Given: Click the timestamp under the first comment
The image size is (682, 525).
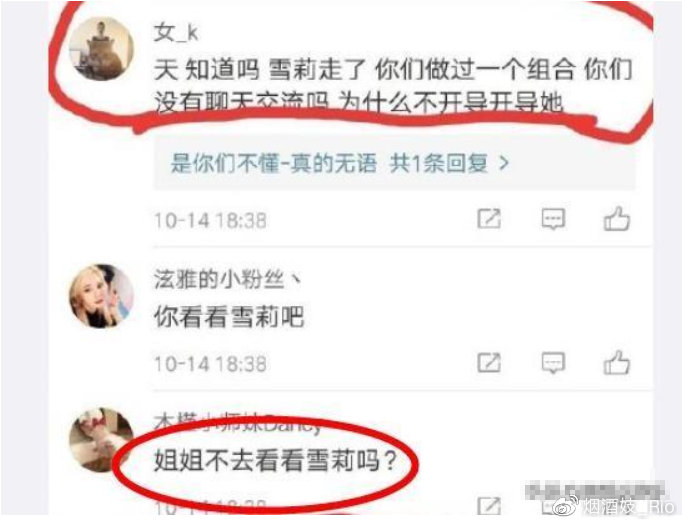Looking at the screenshot, I should 211,220.
